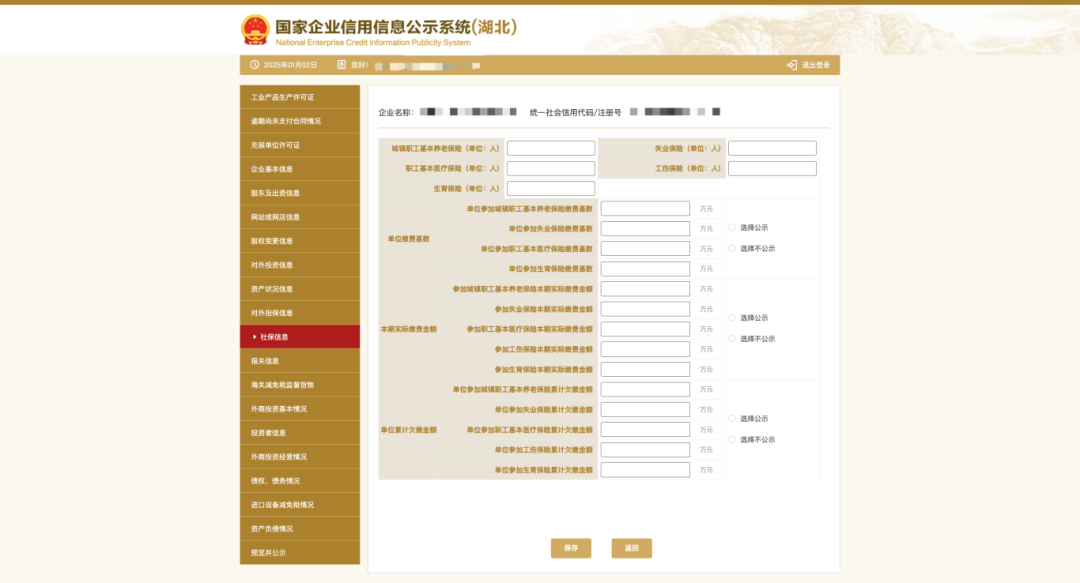Open 外商投资经营情况 sidebar item
This screenshot has height=583, width=1080.
click(x=300, y=457)
